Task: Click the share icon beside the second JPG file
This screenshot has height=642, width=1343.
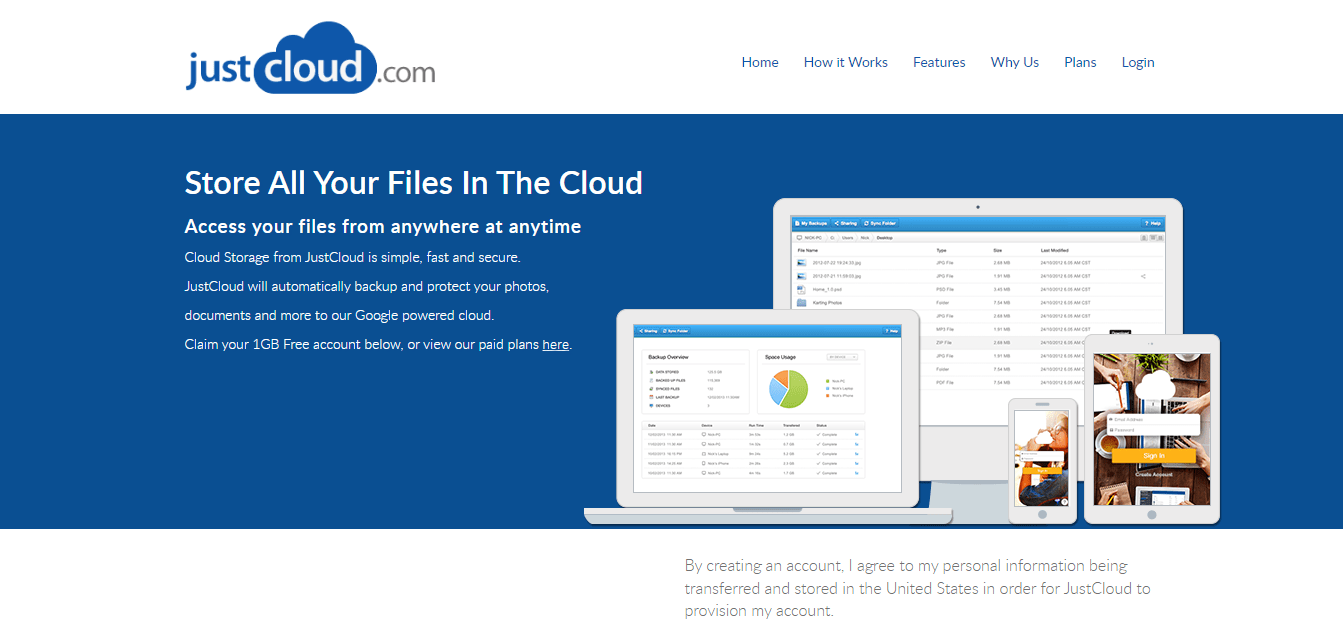Action: (x=1143, y=276)
